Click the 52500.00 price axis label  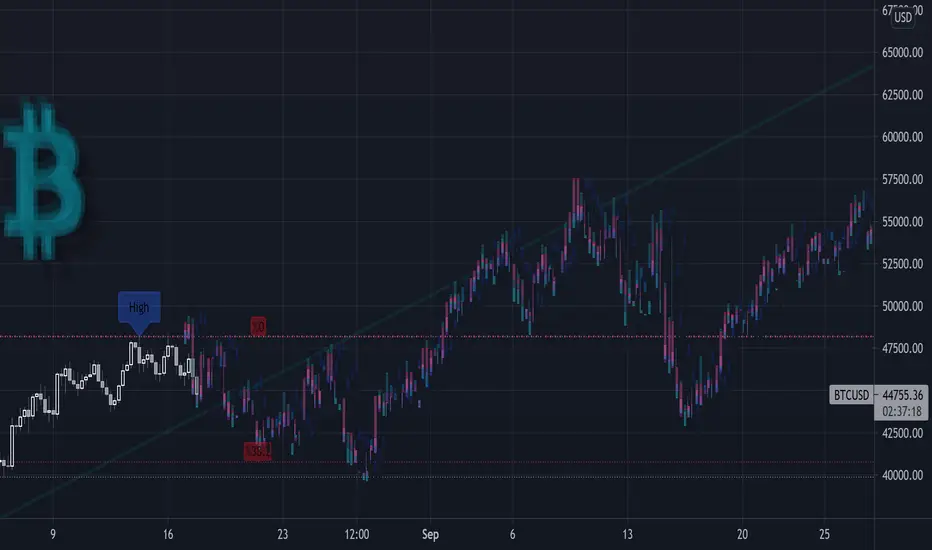pyautogui.click(x=902, y=263)
